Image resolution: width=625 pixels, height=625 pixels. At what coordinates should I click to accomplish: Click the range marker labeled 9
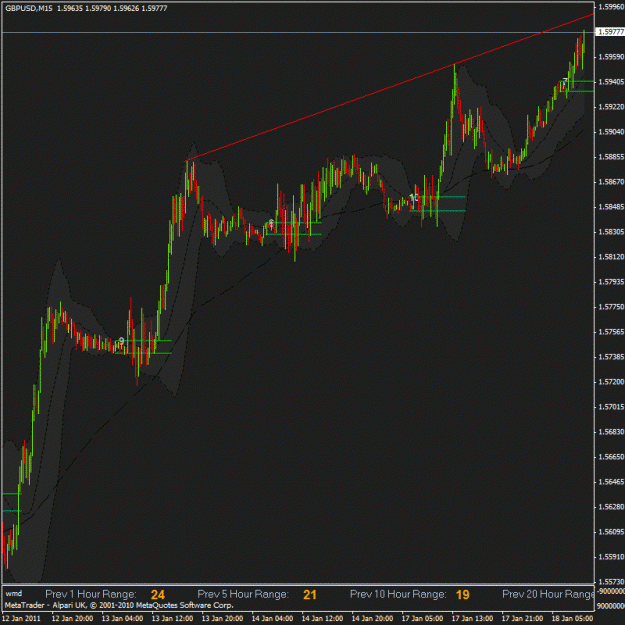pyautogui.click(x=122, y=341)
